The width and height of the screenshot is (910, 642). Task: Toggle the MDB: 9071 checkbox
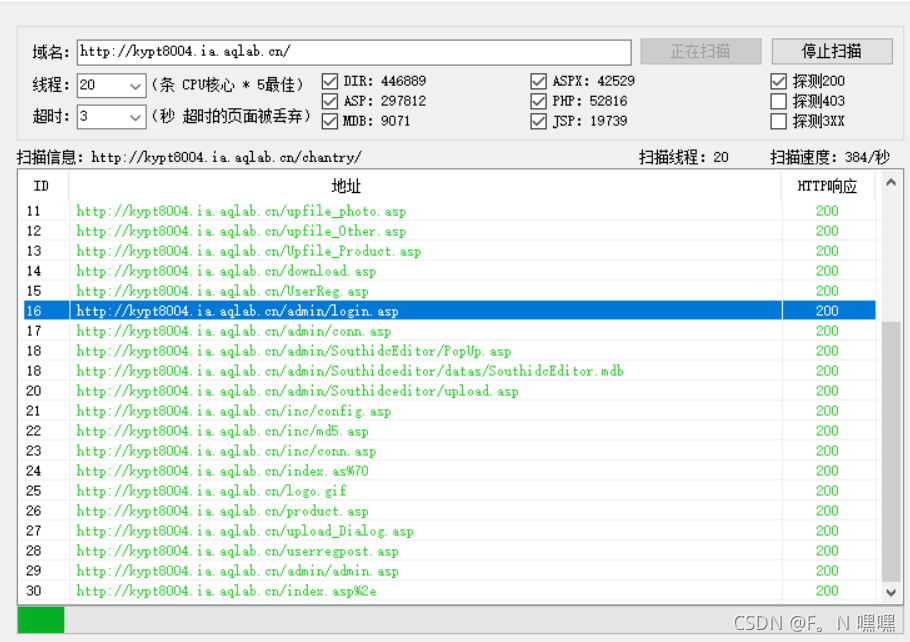[330, 121]
